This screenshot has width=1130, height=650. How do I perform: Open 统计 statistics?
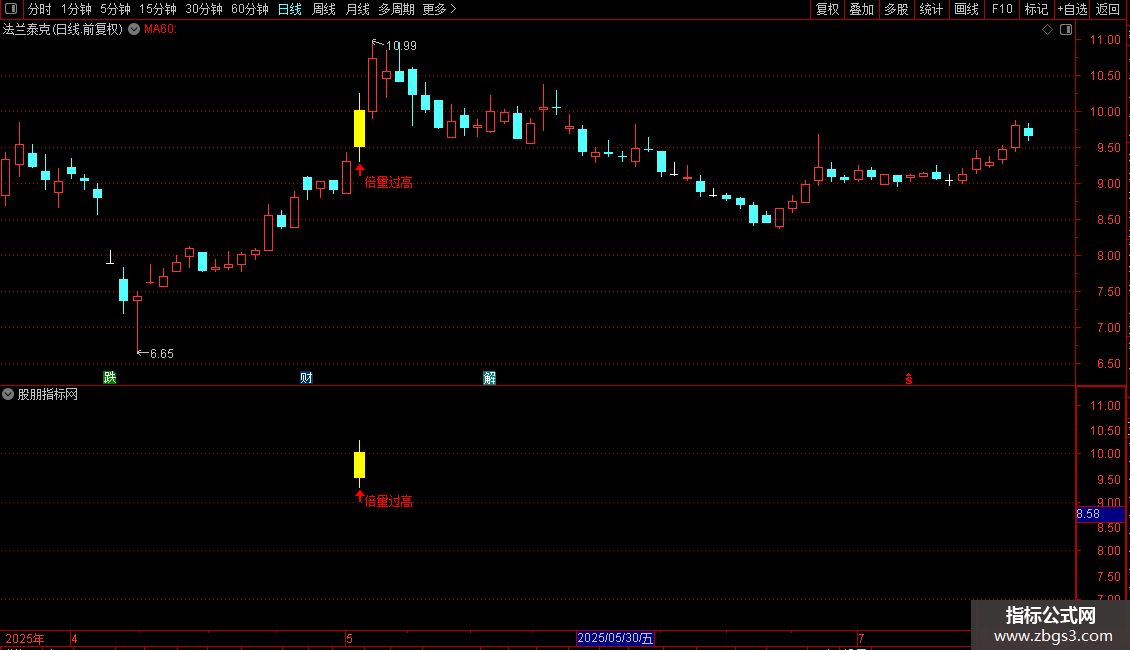point(931,9)
